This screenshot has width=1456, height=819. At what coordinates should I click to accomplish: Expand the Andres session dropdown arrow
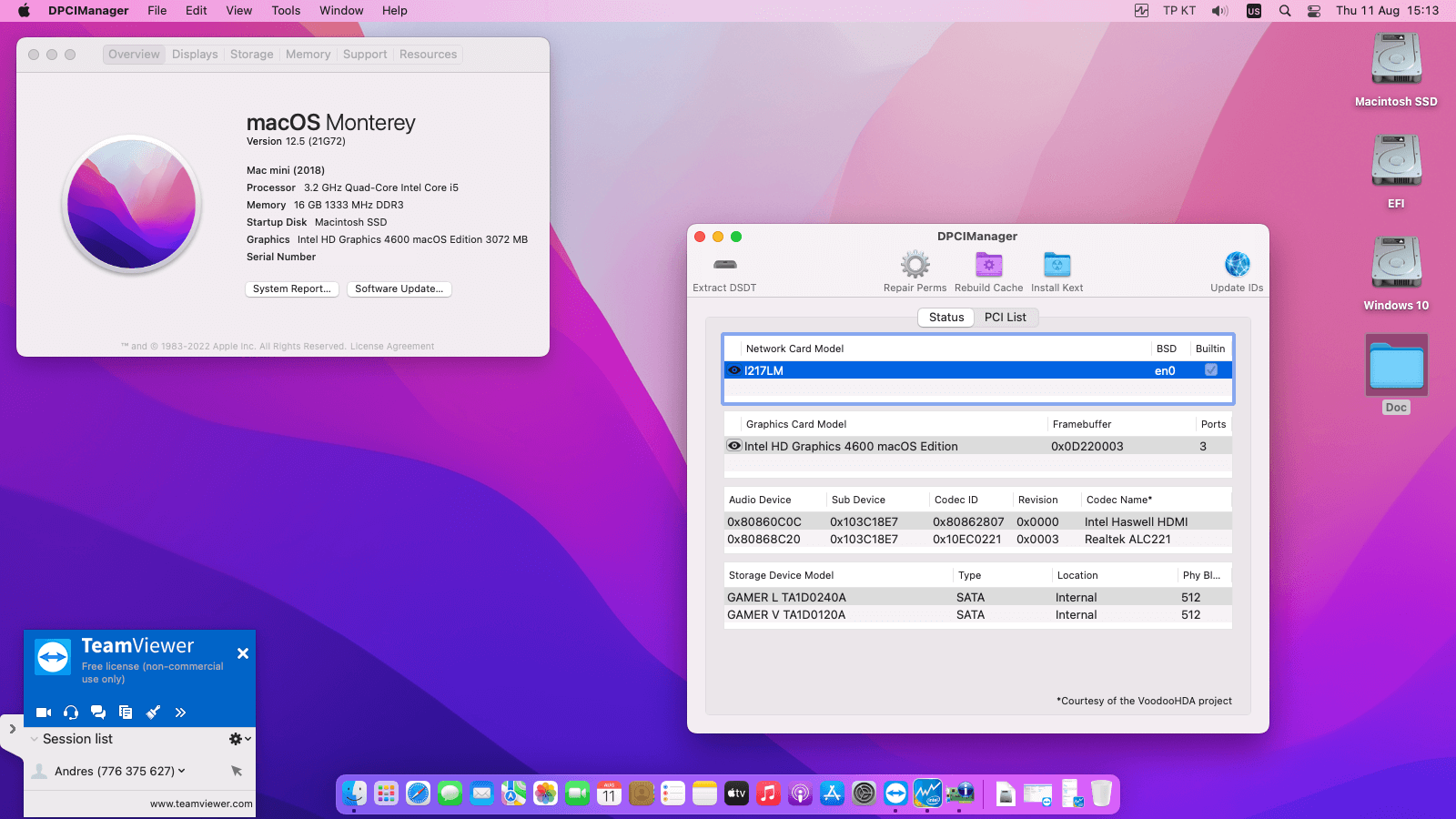(182, 771)
